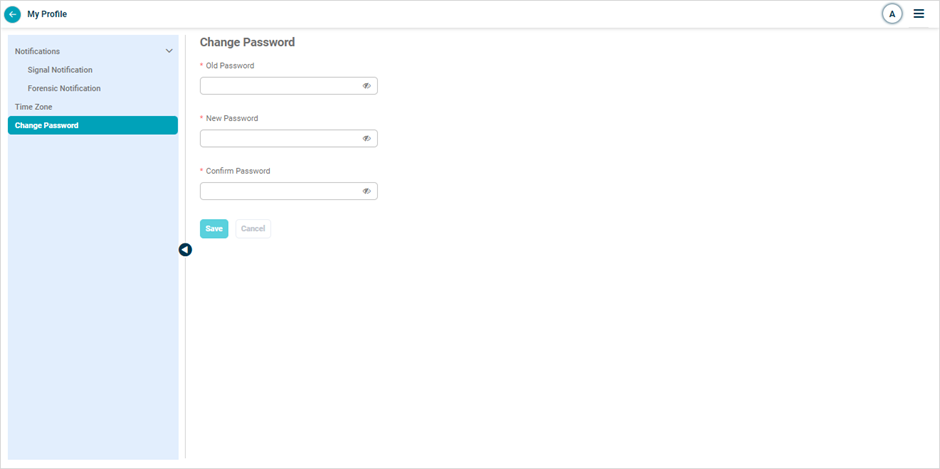This screenshot has width=940, height=469.
Task: Open Signal Notification settings
Action: [60, 70]
